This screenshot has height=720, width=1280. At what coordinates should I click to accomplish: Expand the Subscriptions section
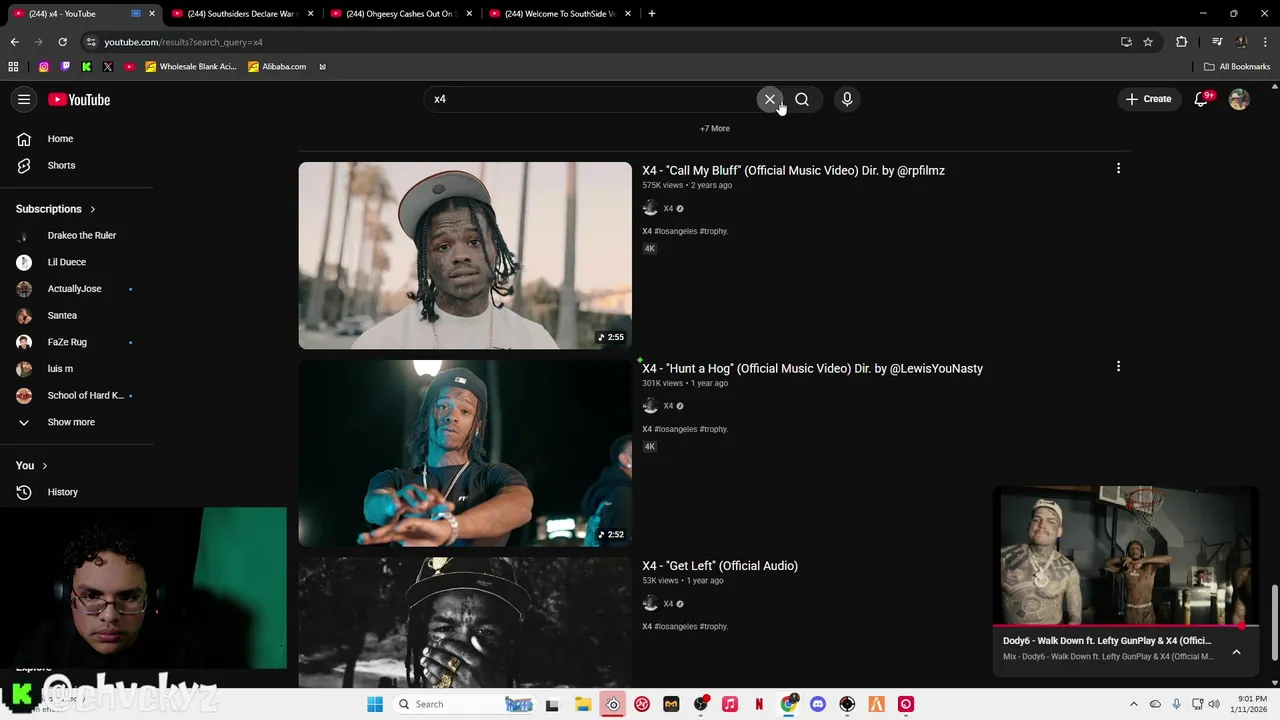click(x=56, y=209)
